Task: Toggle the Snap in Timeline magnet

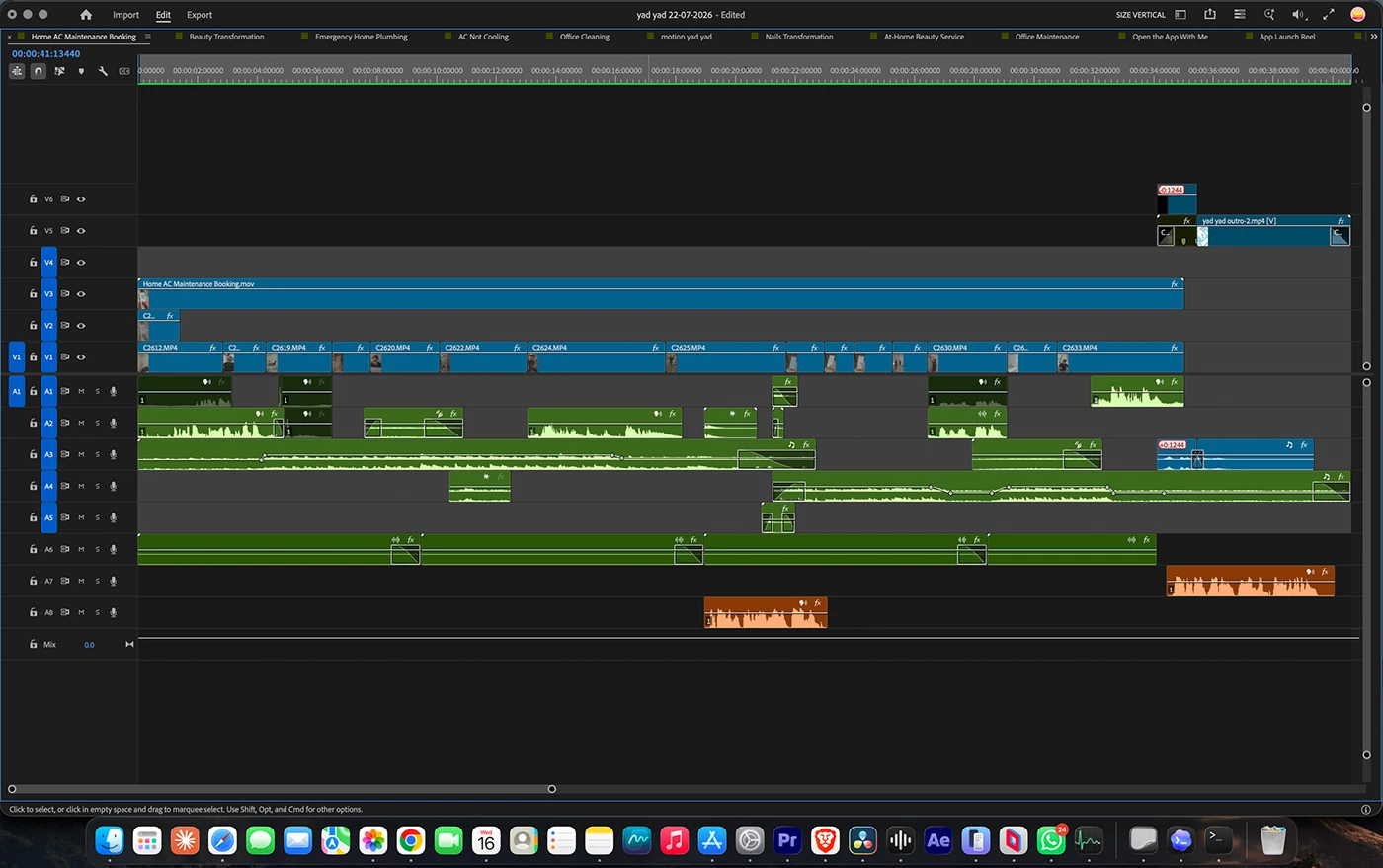Action: point(39,71)
